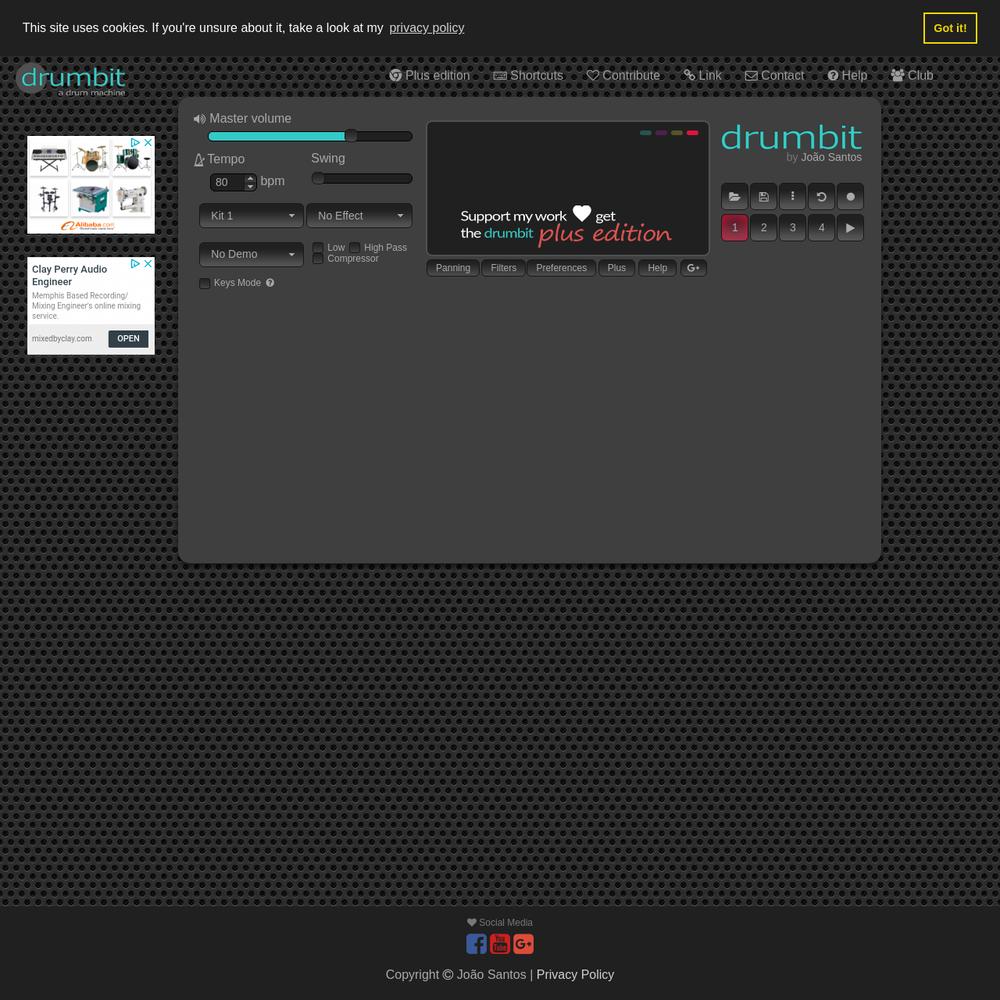The width and height of the screenshot is (1000, 1000).
Task: Open the Google Plus footer icon
Action: [x=524, y=944]
